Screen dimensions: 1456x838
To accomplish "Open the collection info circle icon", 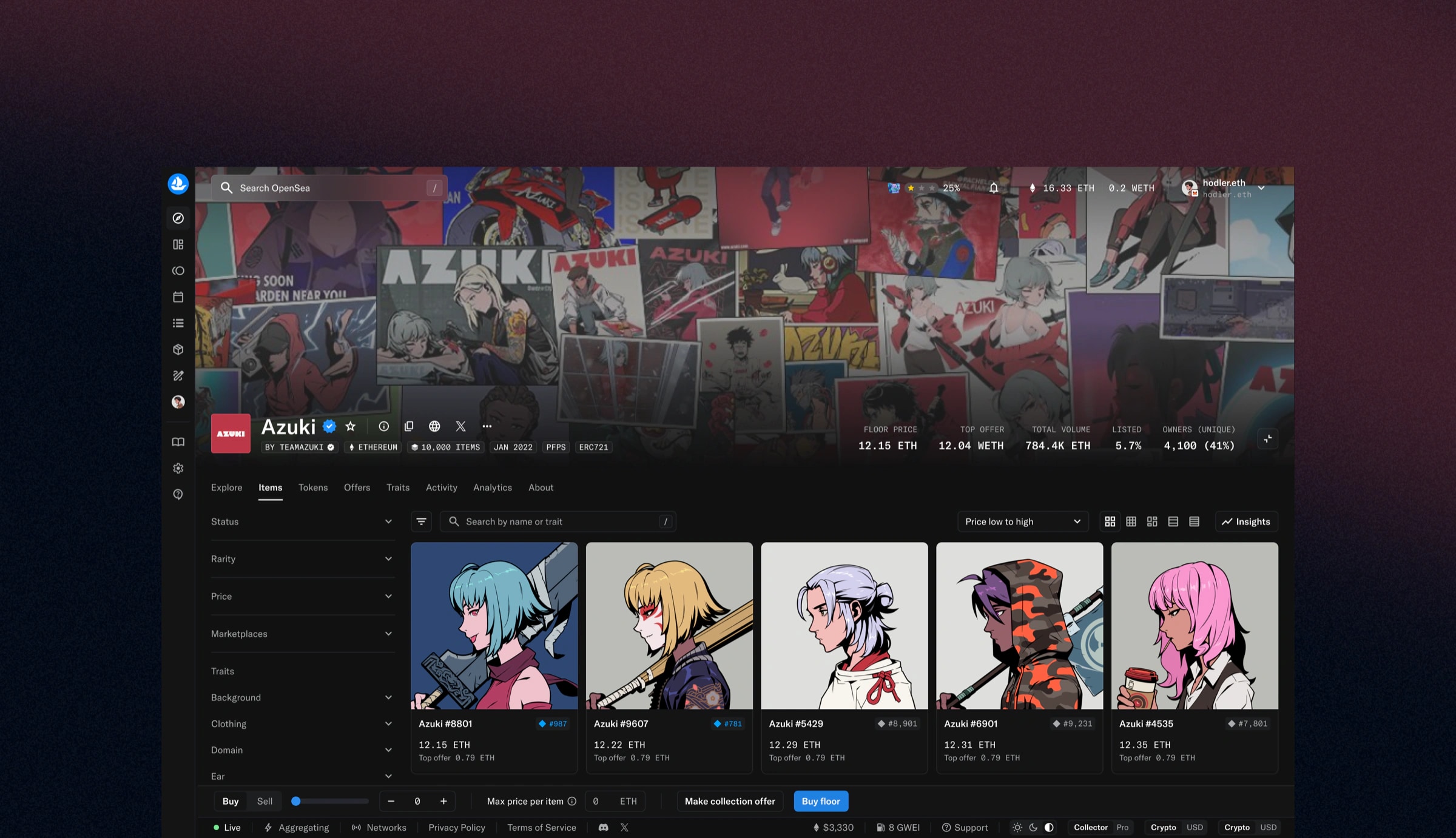I will [383, 426].
